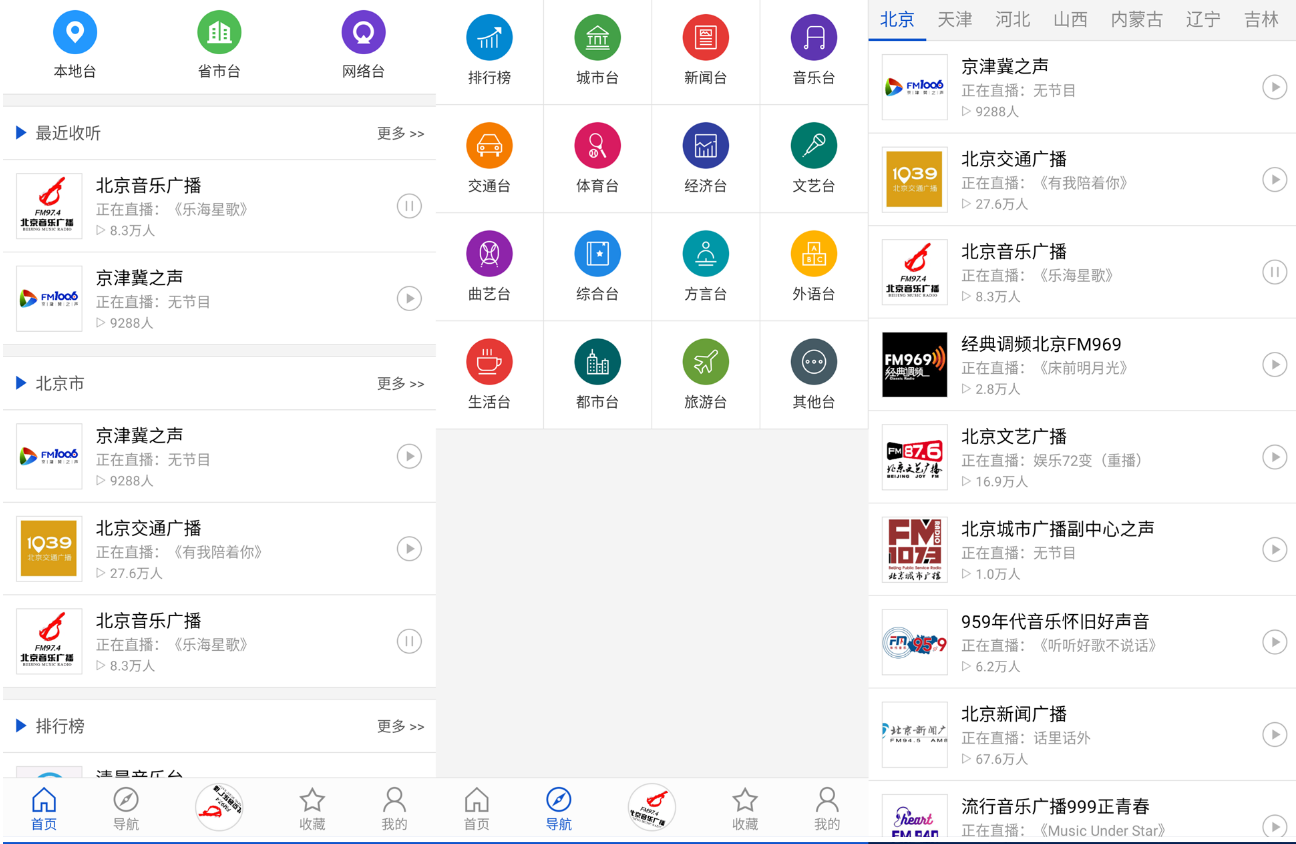Play the 经典调频北京FM969 station
1296x844 pixels.
point(1273,365)
